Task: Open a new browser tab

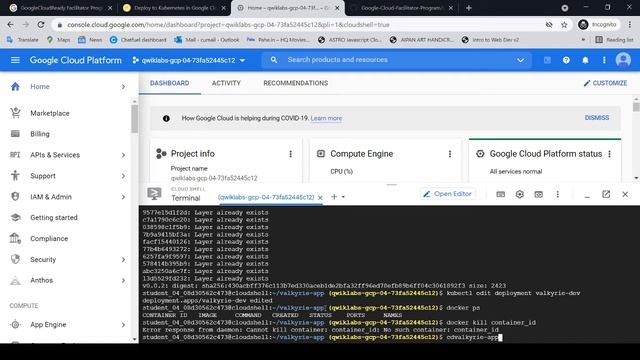Action: click(469, 8)
